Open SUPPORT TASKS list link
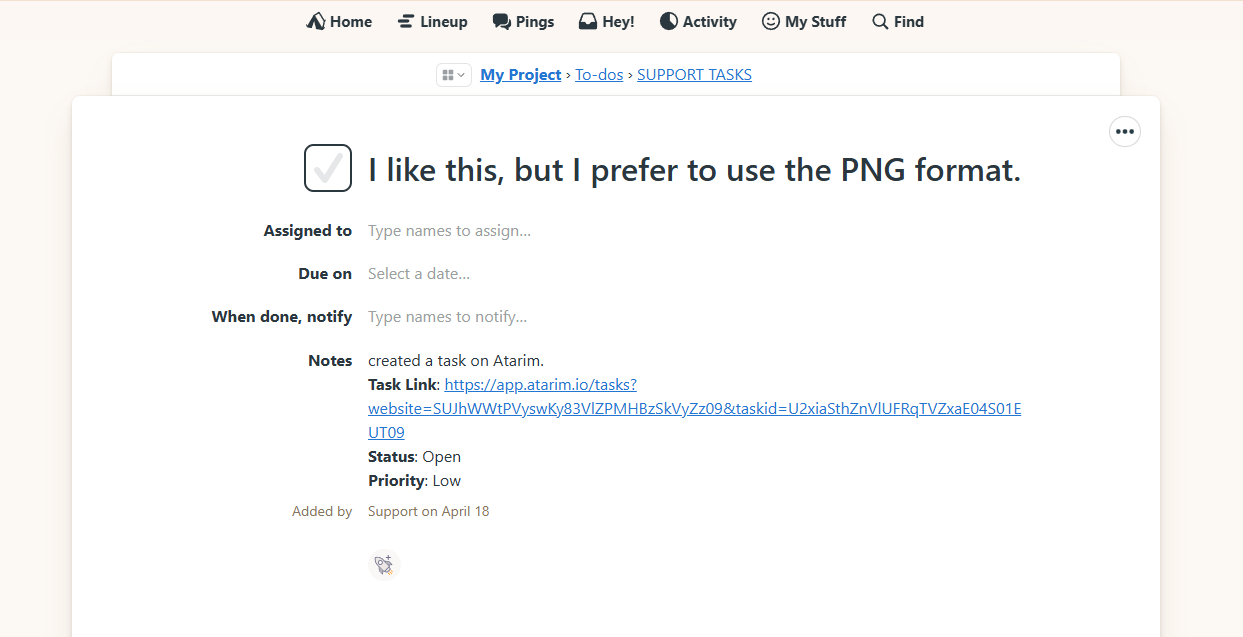1243x637 pixels. click(694, 75)
